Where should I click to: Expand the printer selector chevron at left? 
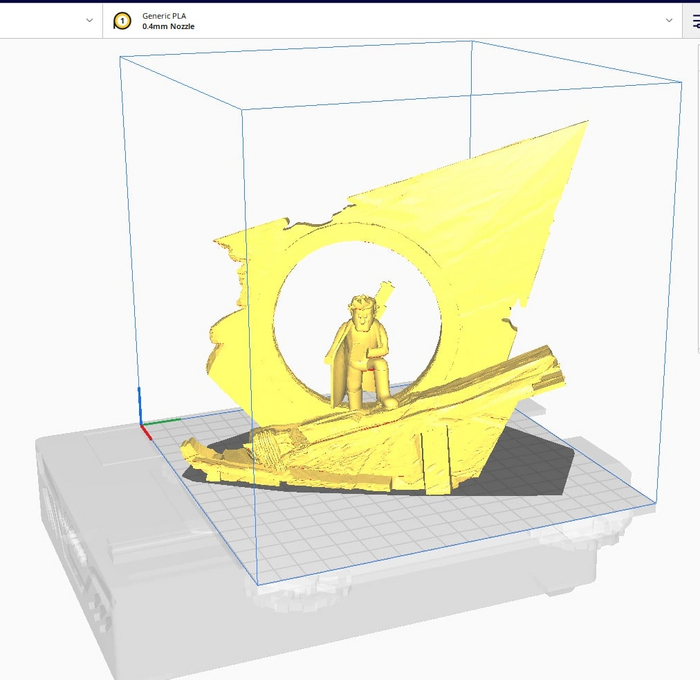[89, 21]
